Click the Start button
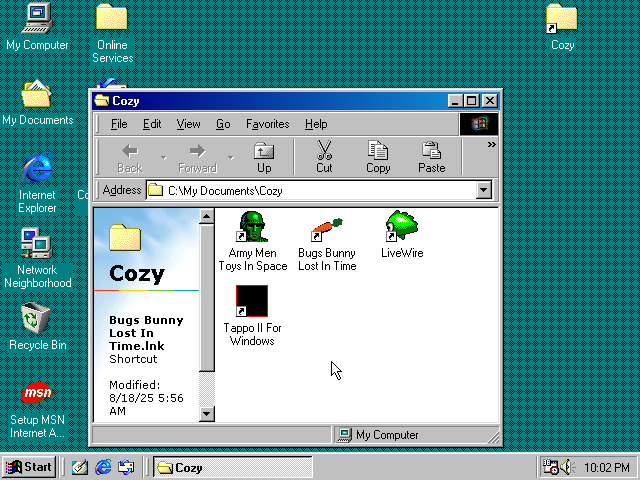The image size is (640, 480). 29,467
